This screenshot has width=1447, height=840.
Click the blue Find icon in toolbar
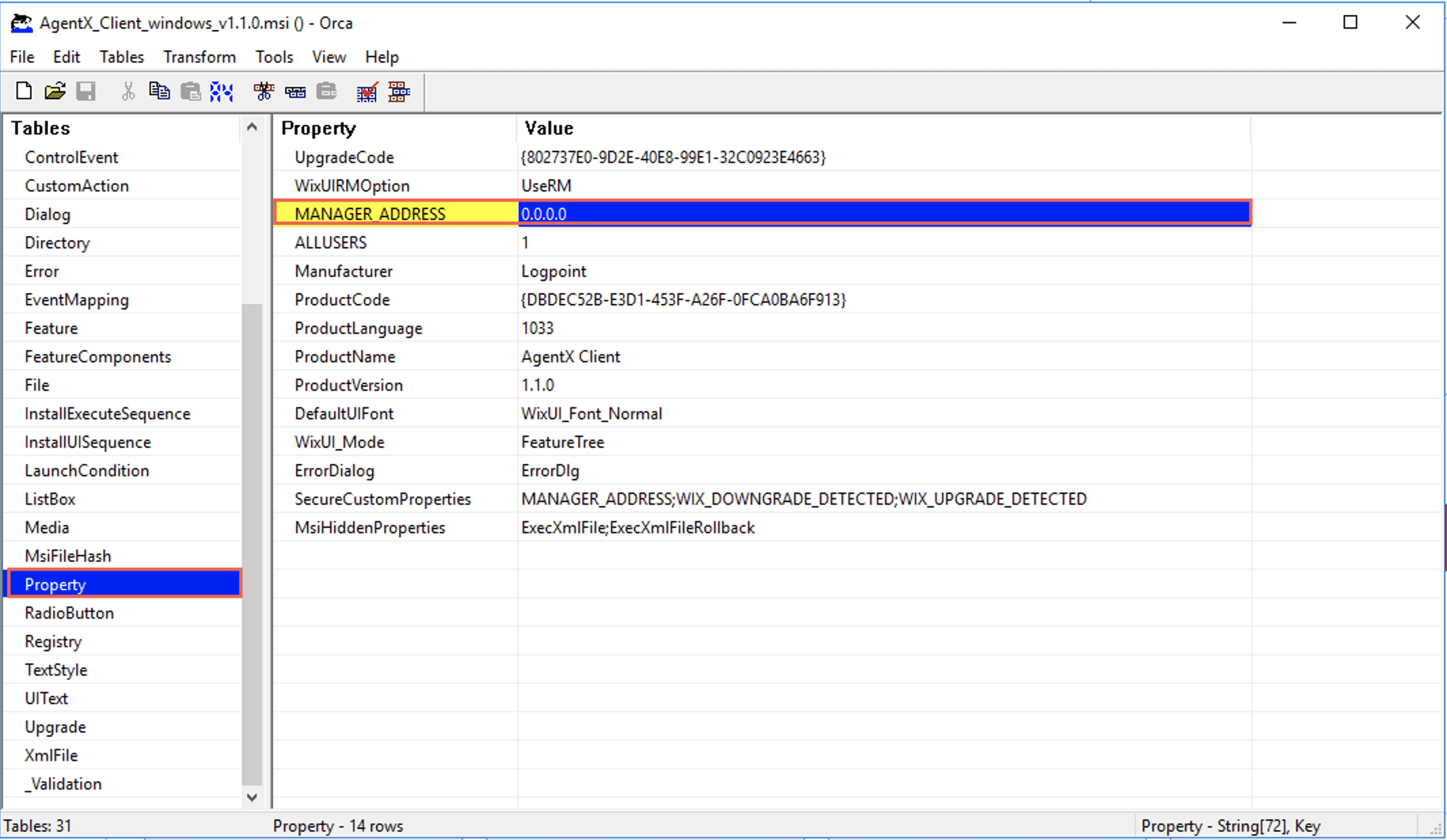point(221,91)
